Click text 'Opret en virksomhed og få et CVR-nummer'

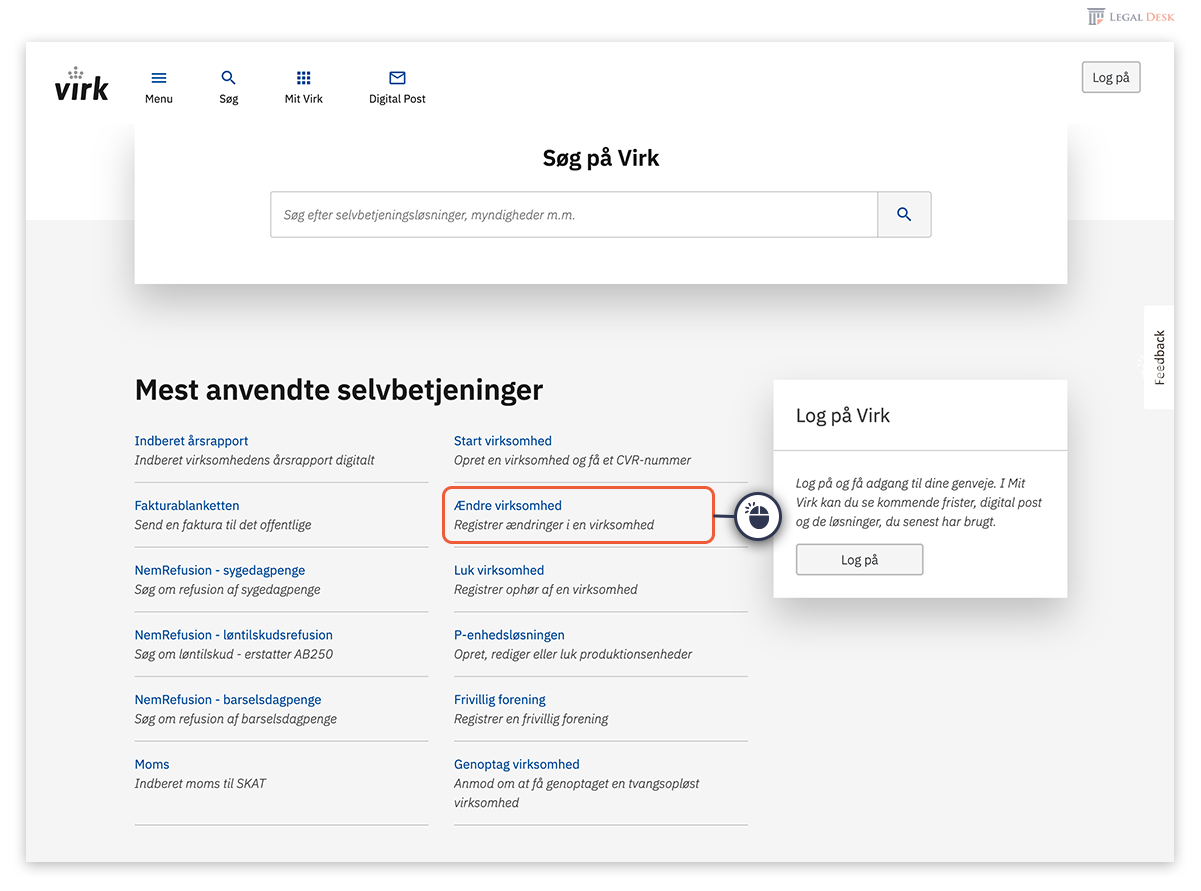[x=572, y=461]
